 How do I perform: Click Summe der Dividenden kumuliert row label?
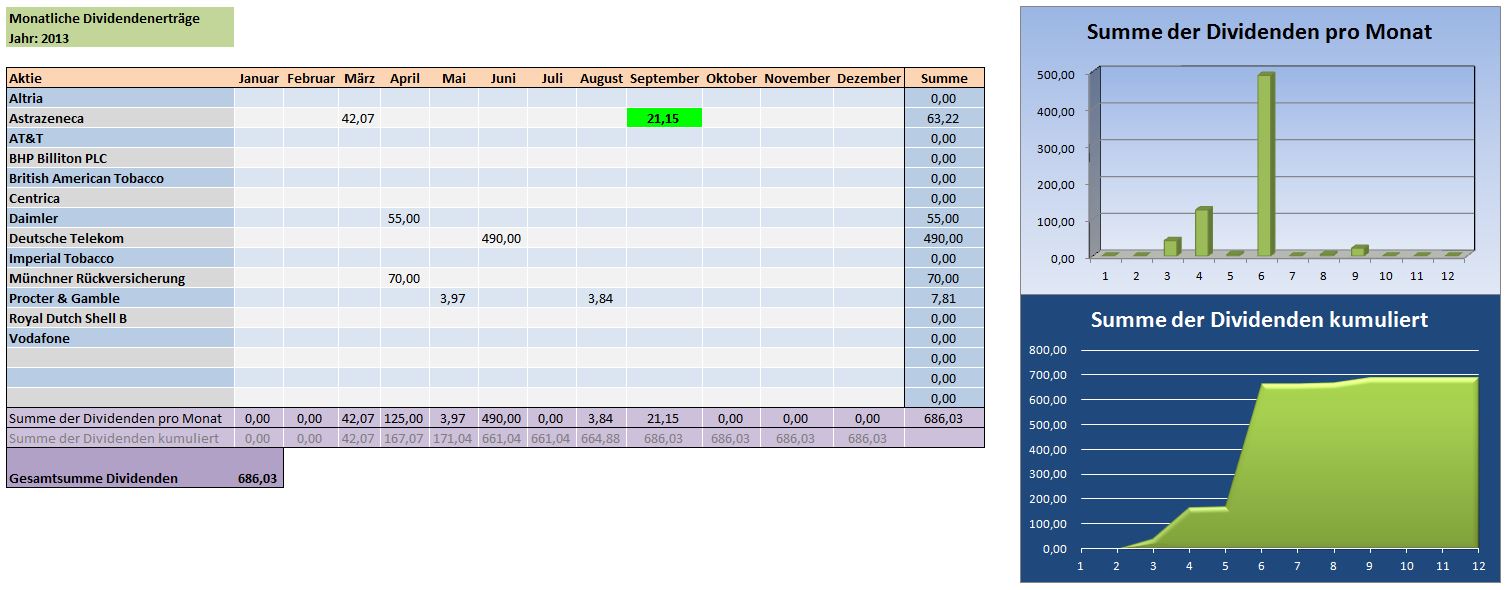coord(120,438)
